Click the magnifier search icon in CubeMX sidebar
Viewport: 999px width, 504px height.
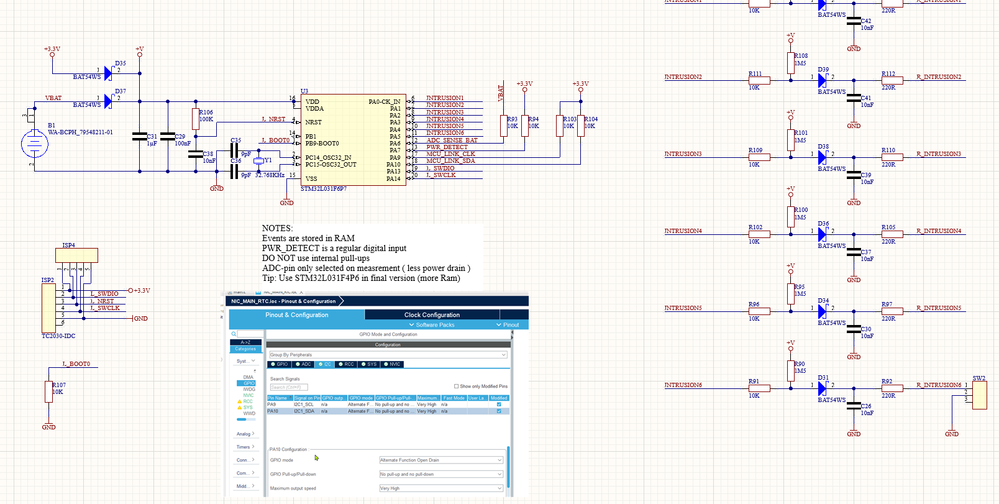tap(233, 333)
